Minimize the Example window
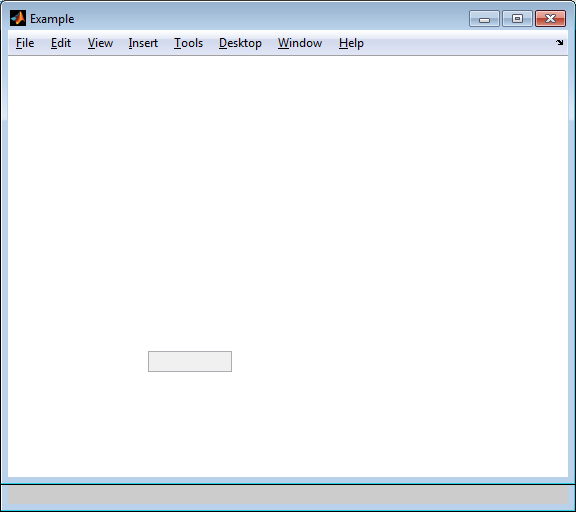This screenshot has height=512, width=576. [x=484, y=19]
